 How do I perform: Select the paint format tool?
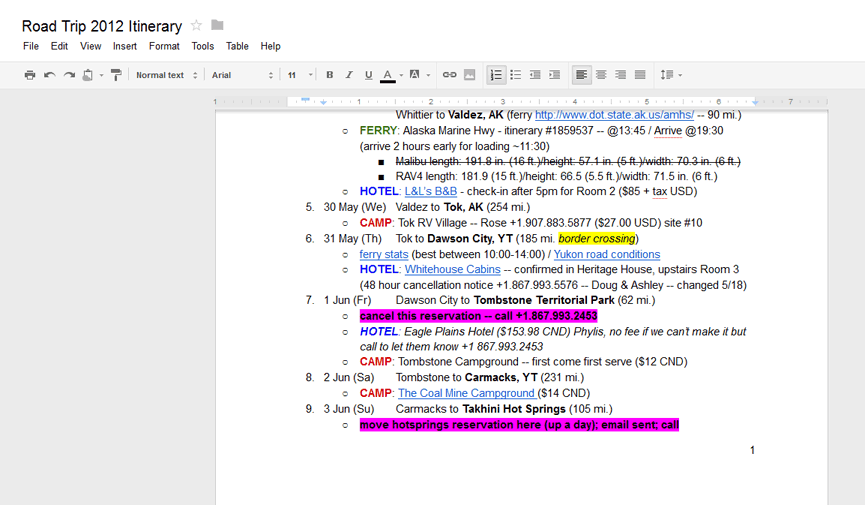[x=116, y=75]
